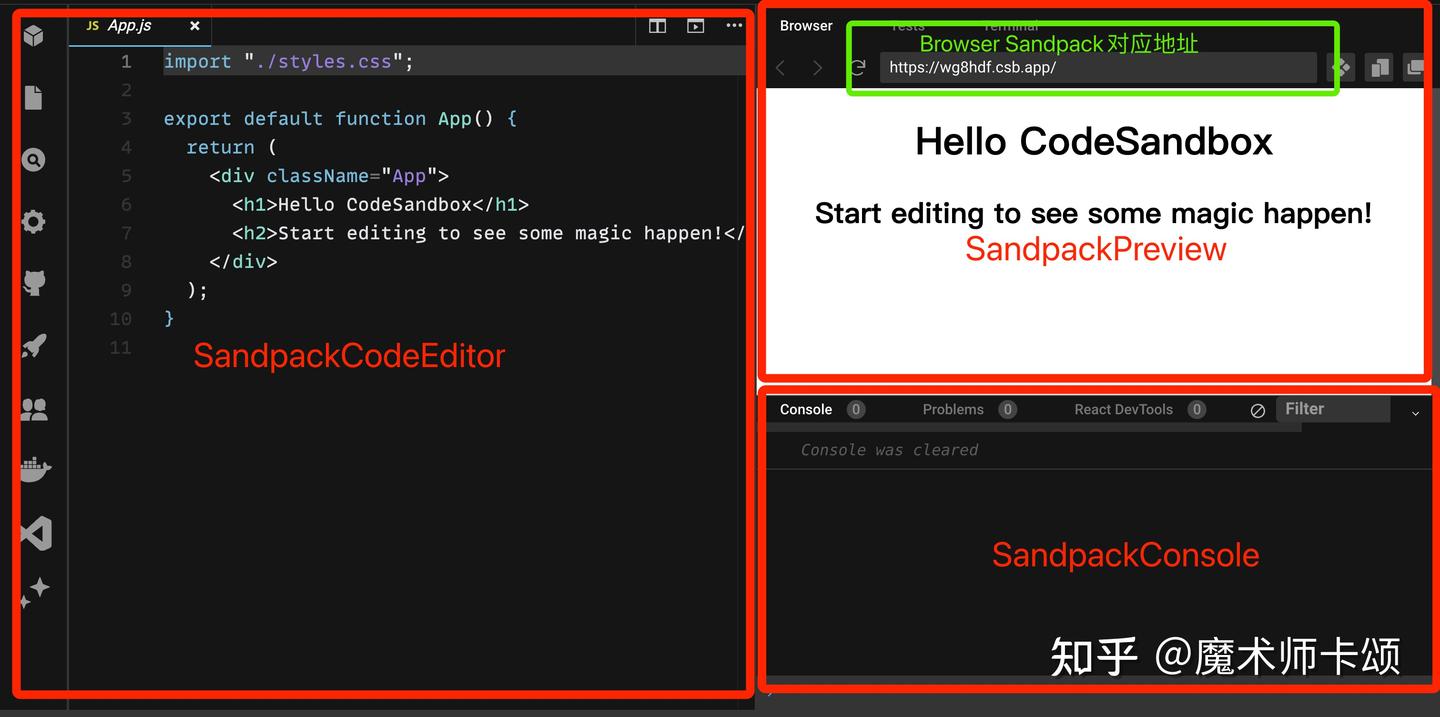Click the browser back arrow in preview pane
This screenshot has height=717, width=1440.
(781, 67)
